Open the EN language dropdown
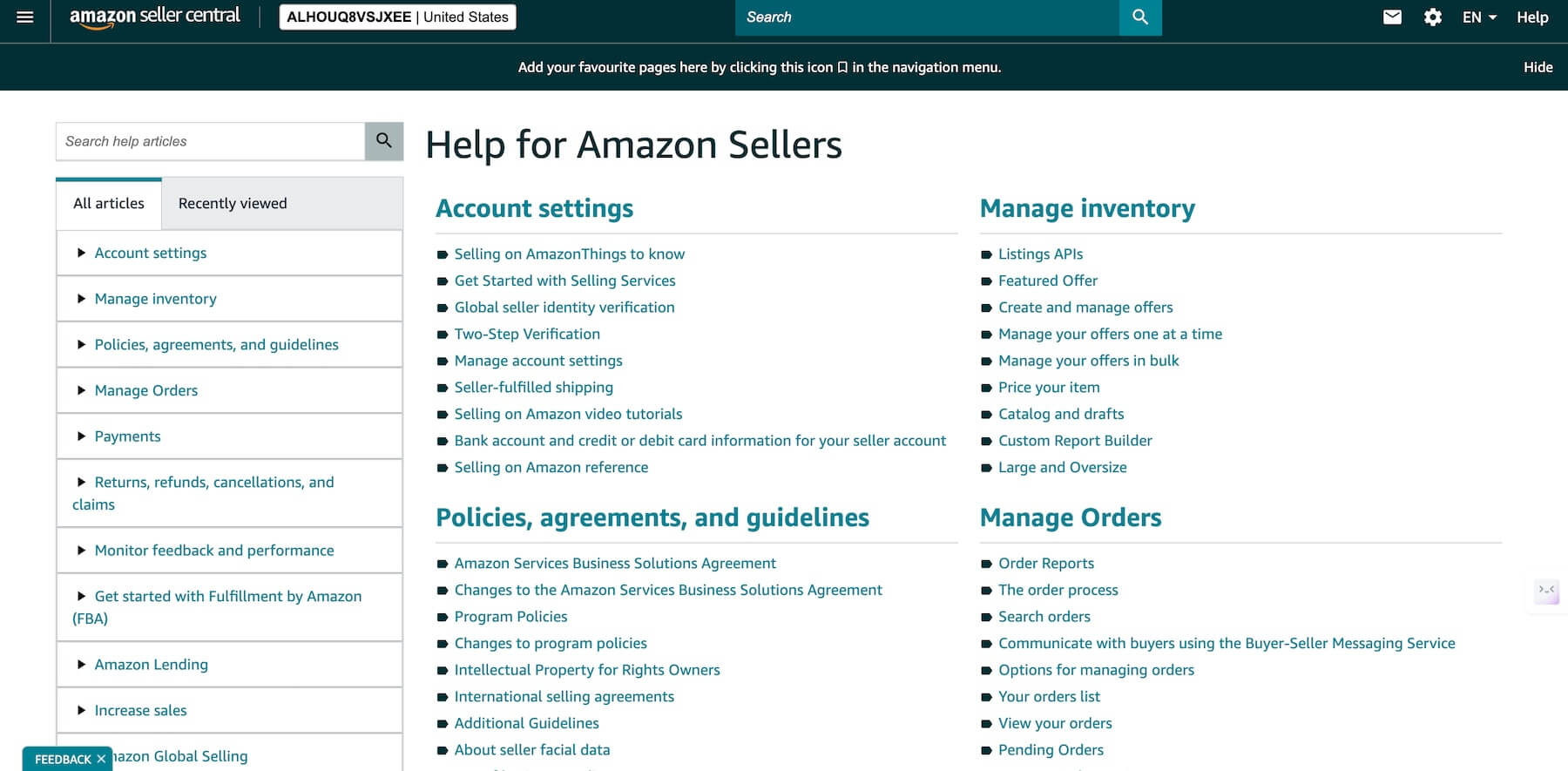This screenshot has height=771, width=1568. click(1478, 17)
